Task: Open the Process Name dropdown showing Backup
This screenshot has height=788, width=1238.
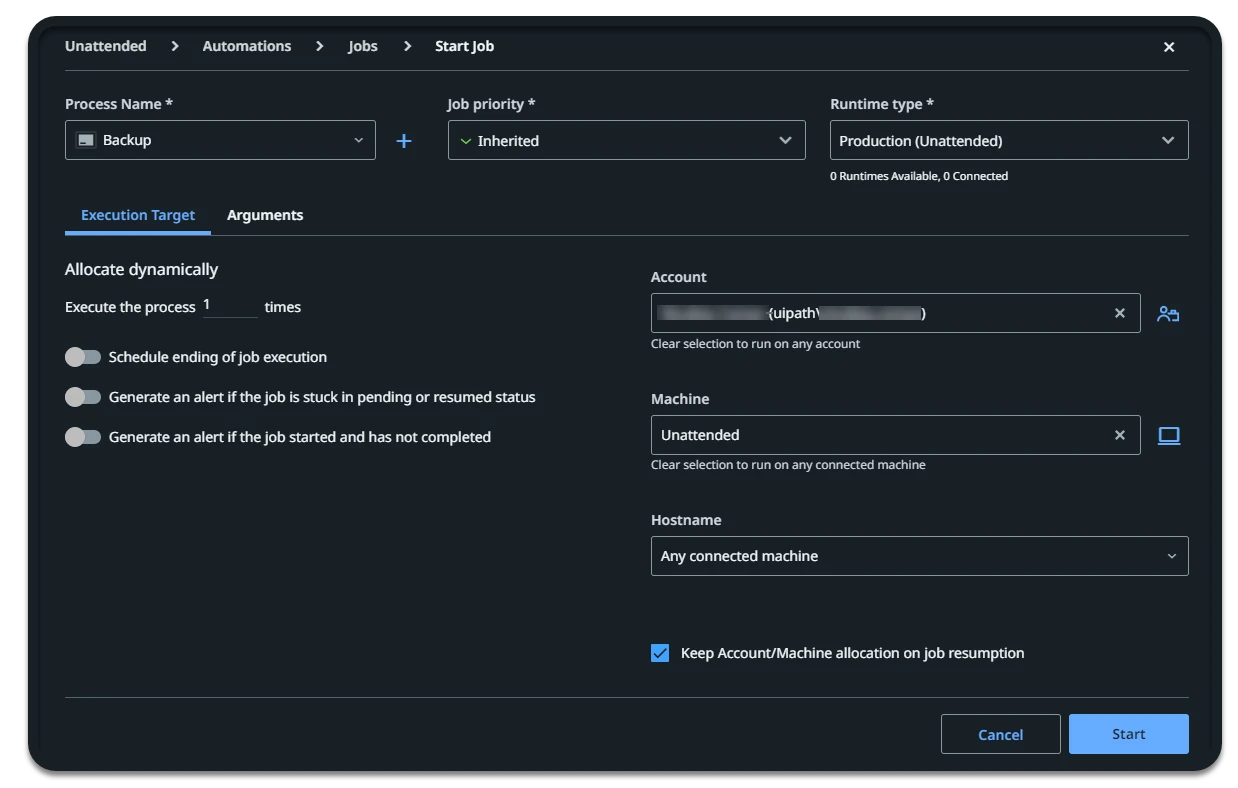Action: 220,140
